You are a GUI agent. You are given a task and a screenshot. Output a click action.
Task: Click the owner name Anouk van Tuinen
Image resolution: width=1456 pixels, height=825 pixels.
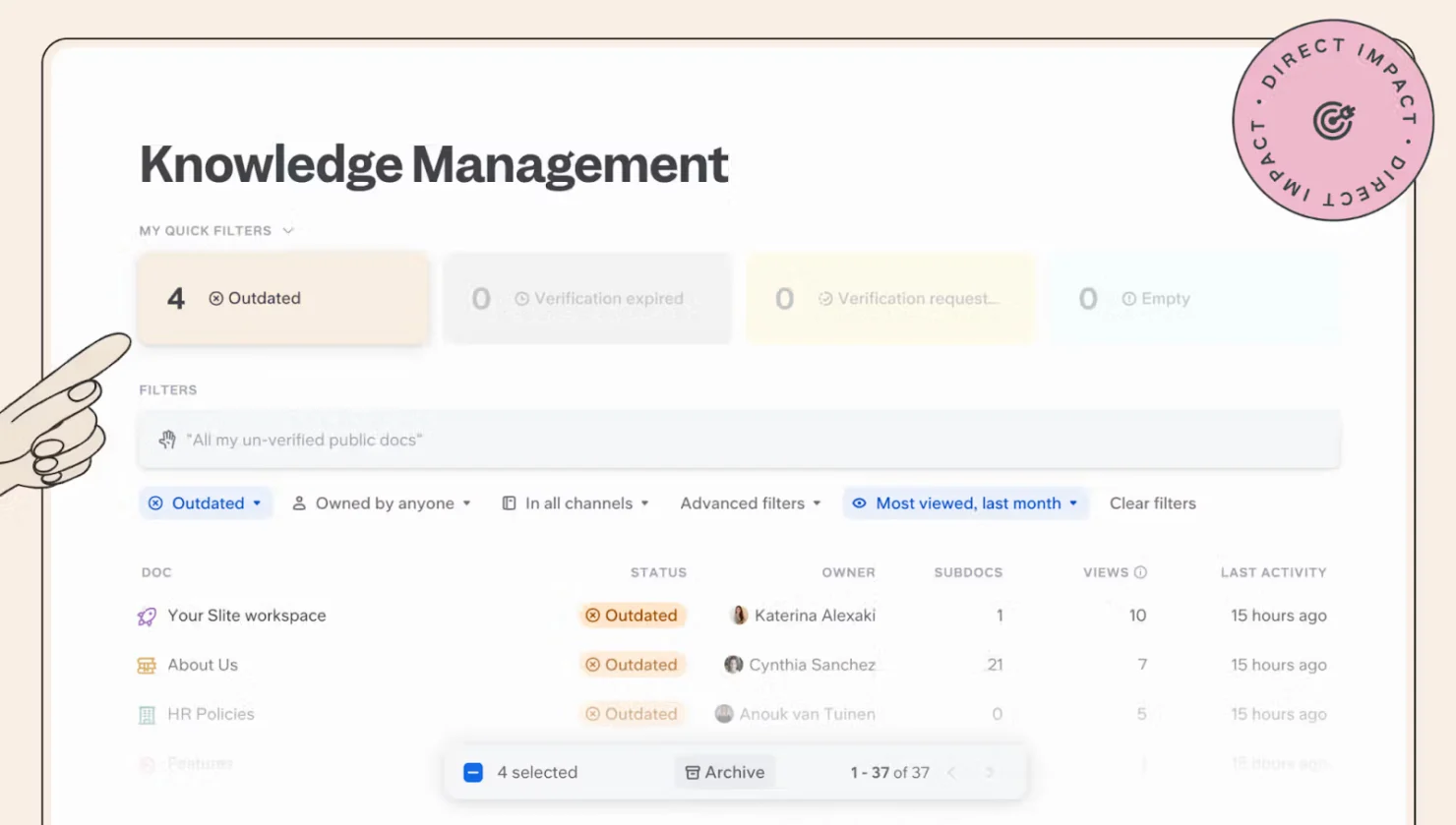coord(808,714)
